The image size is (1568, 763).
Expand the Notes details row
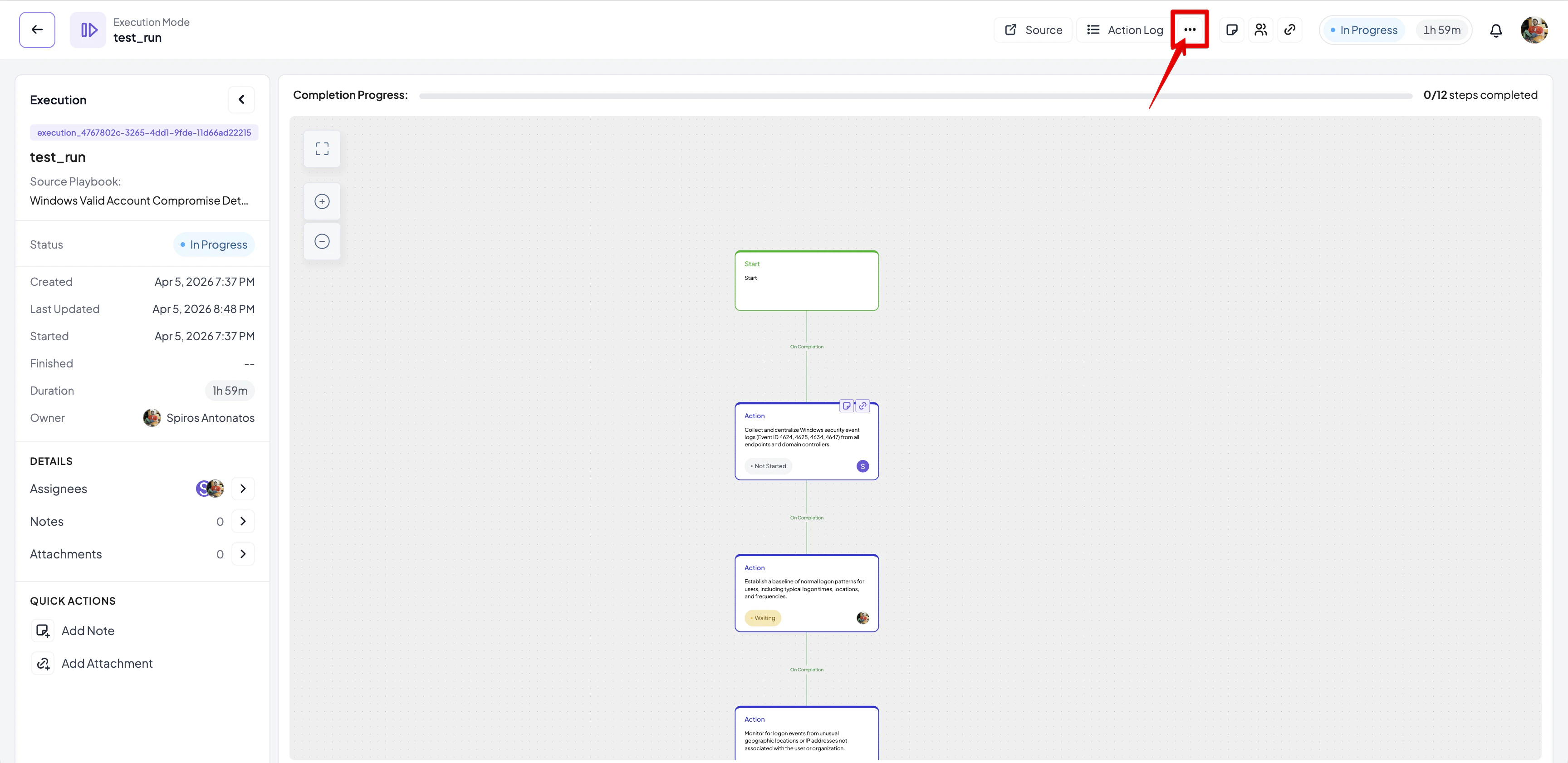pos(243,522)
